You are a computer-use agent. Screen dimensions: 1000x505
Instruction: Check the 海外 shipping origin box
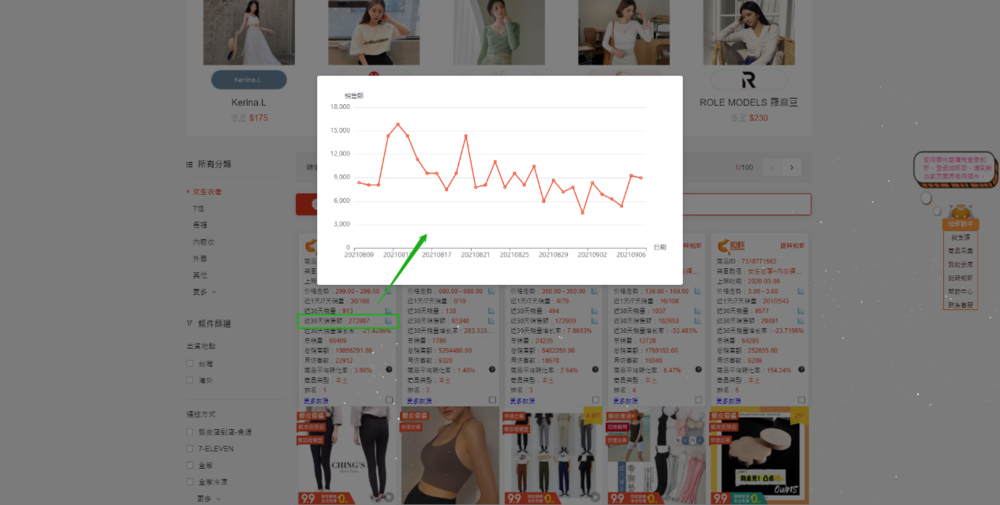pos(189,380)
